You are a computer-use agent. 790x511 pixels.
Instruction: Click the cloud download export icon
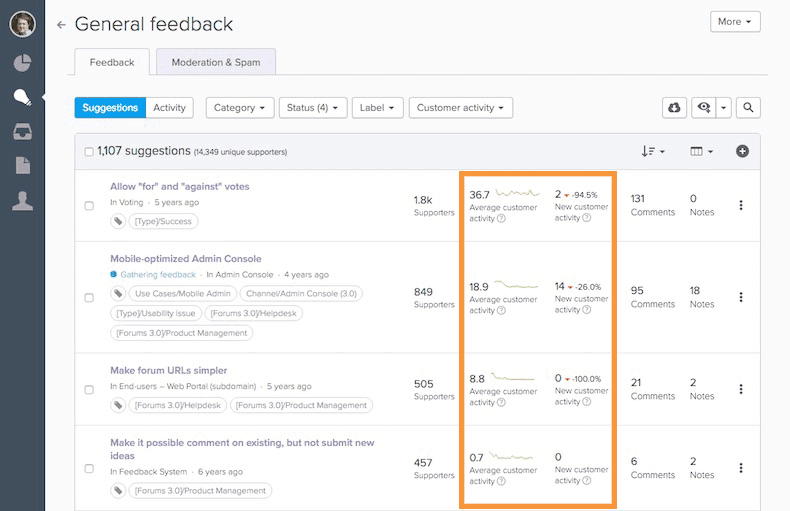[x=675, y=108]
